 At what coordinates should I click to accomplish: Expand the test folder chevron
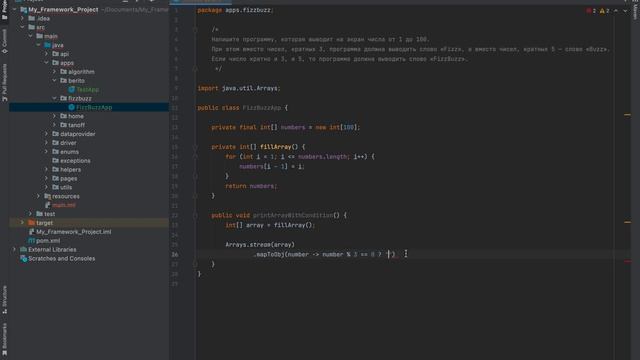(31, 214)
